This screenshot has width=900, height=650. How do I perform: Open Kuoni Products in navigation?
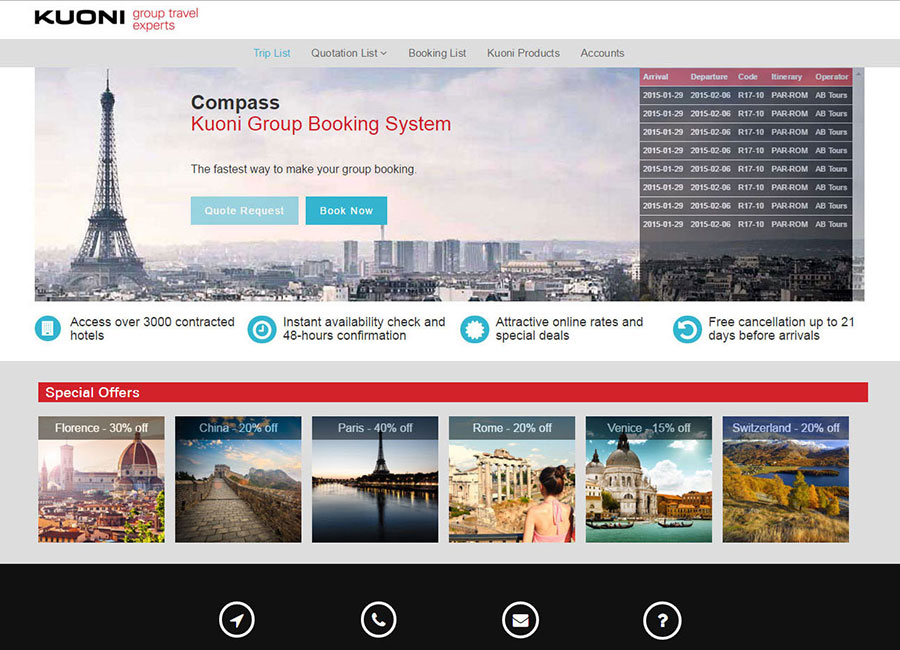coord(523,53)
